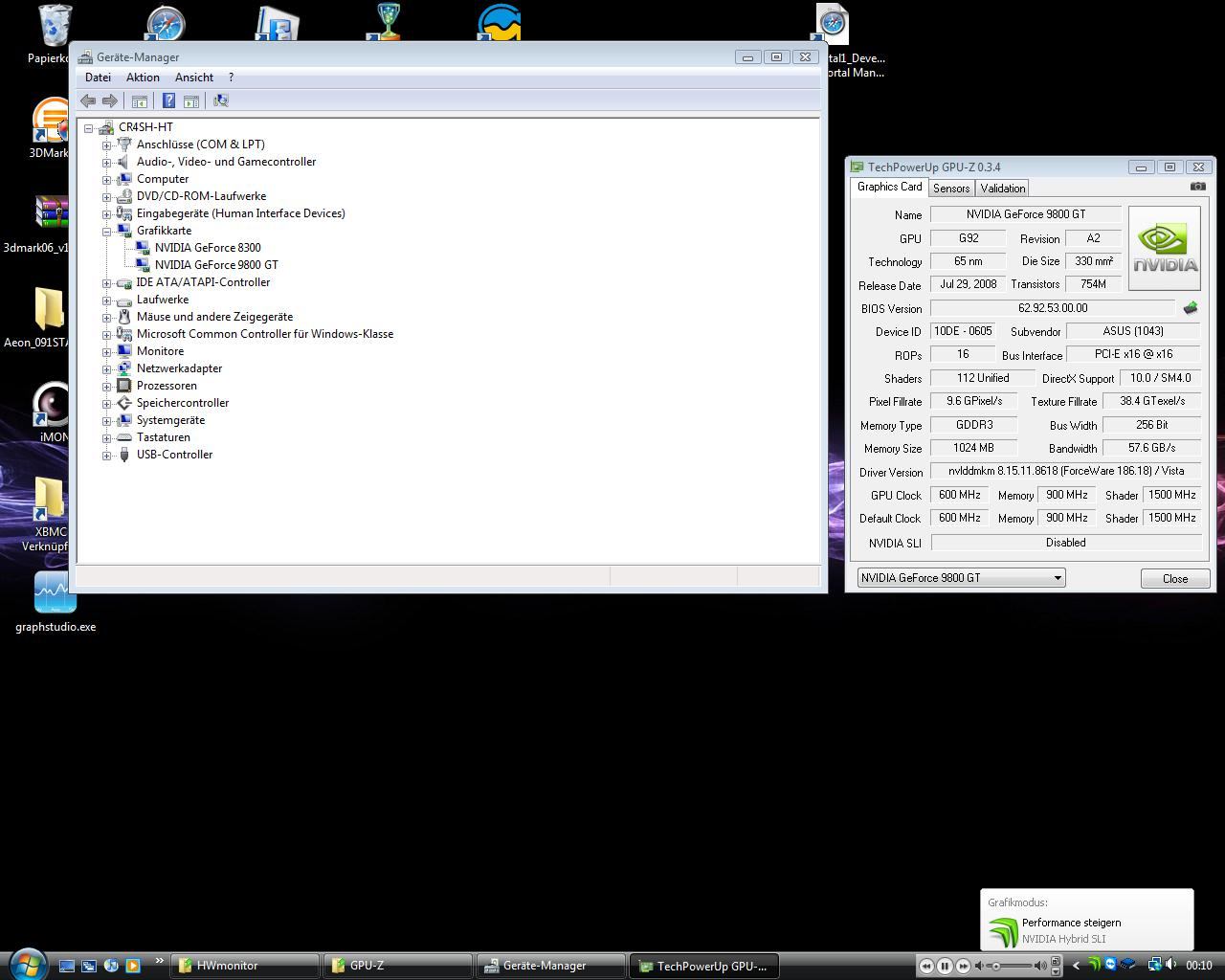The width and height of the screenshot is (1225, 980).
Task: Collapse the CR4SH-HT root node
Action: click(89, 127)
